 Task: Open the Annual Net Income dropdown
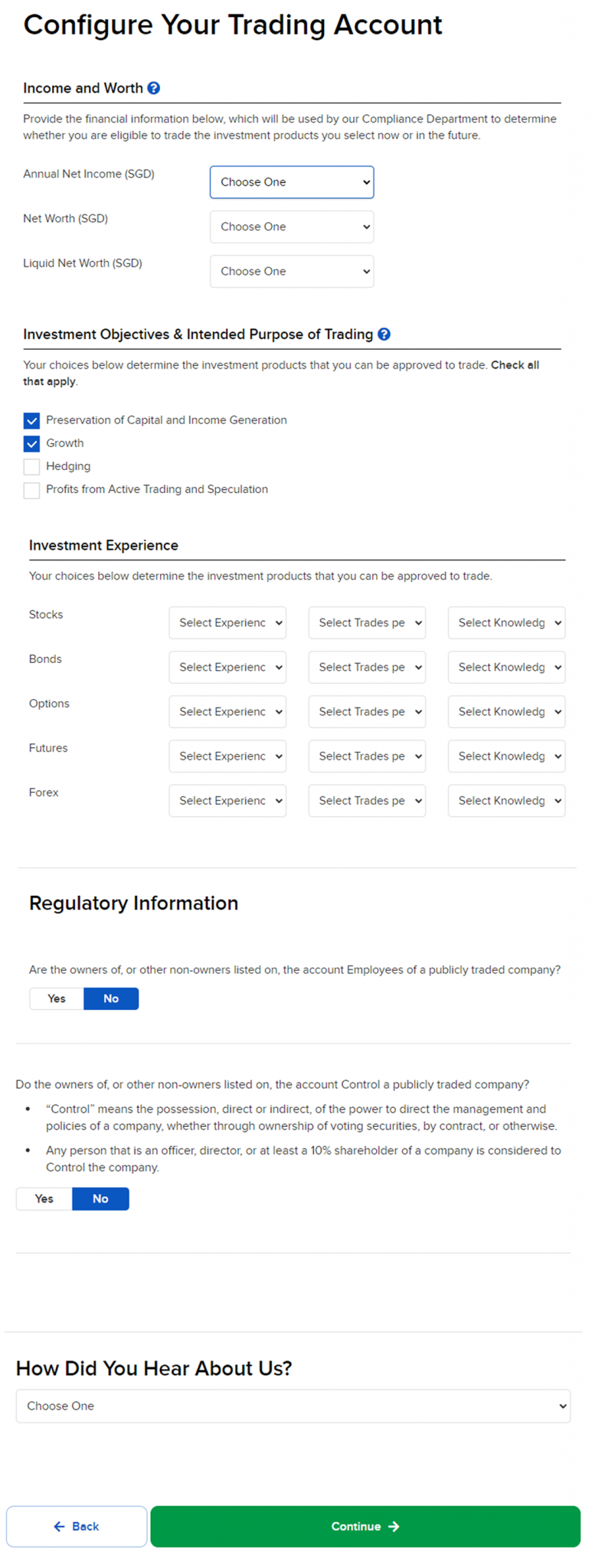point(292,182)
